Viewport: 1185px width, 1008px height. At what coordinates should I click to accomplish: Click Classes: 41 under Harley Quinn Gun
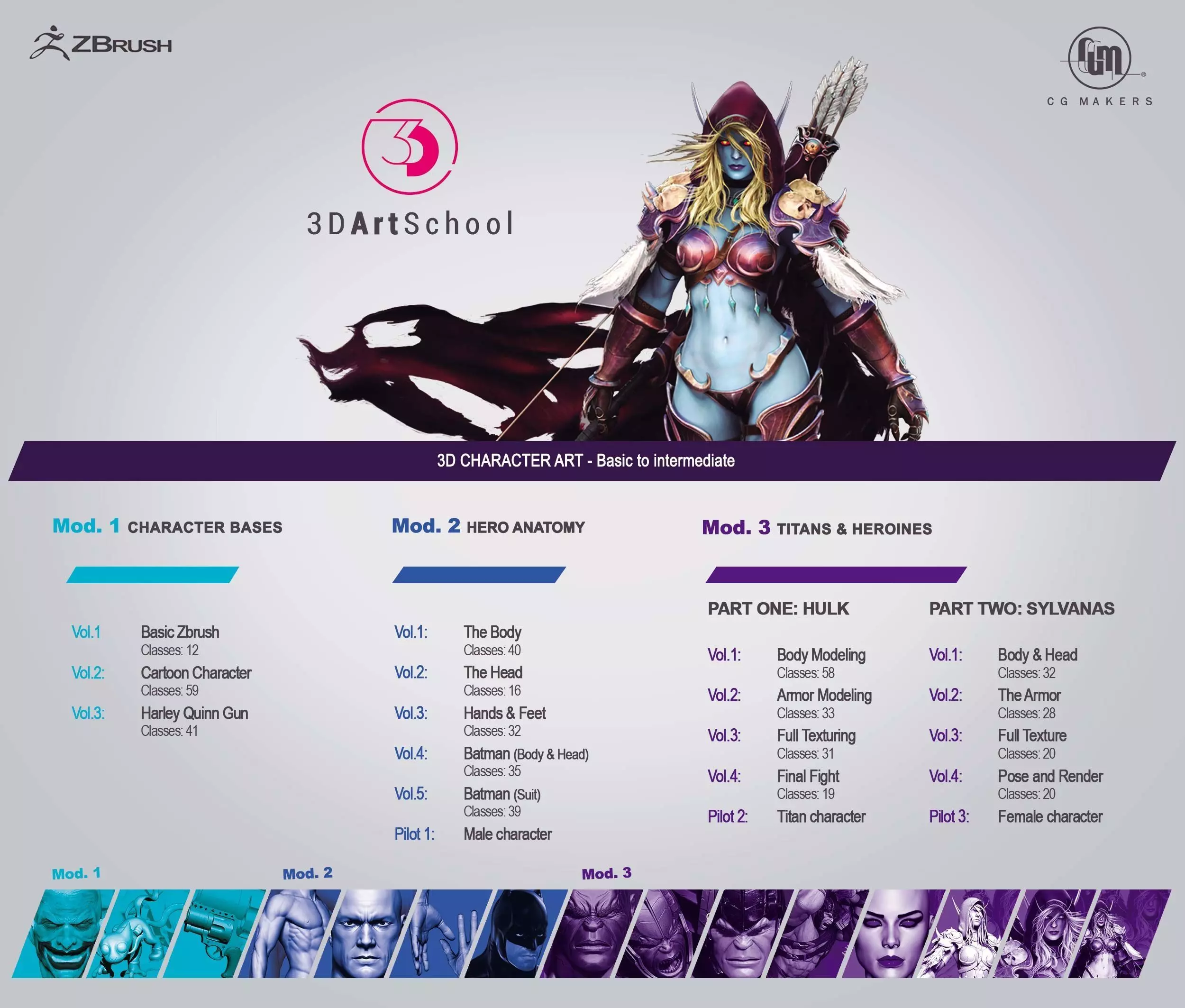(x=169, y=731)
